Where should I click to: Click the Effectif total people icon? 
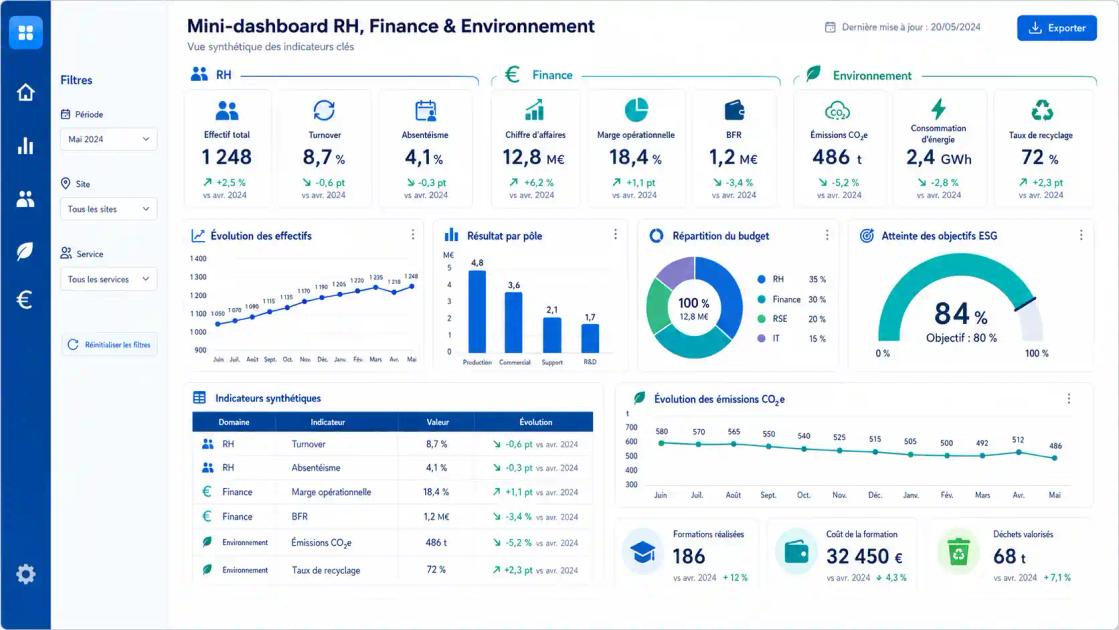click(227, 111)
